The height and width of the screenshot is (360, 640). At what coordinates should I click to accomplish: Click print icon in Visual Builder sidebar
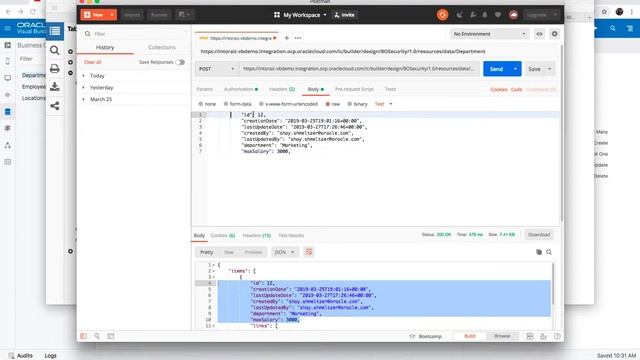[x=55, y=69]
